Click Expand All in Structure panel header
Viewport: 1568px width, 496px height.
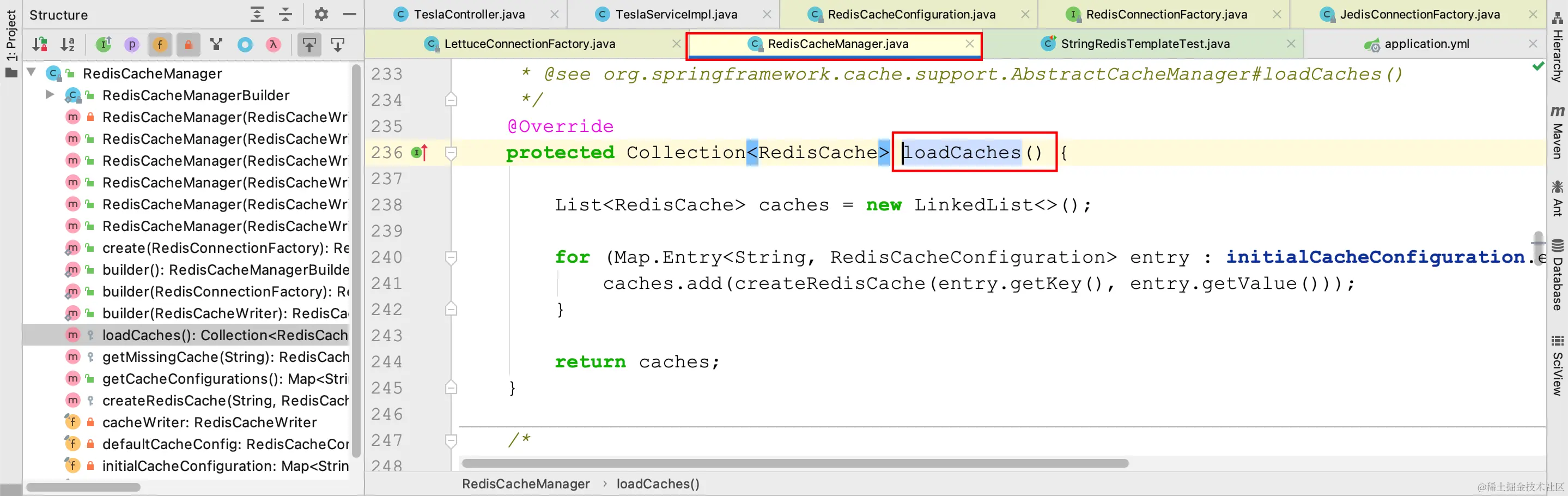[x=257, y=14]
